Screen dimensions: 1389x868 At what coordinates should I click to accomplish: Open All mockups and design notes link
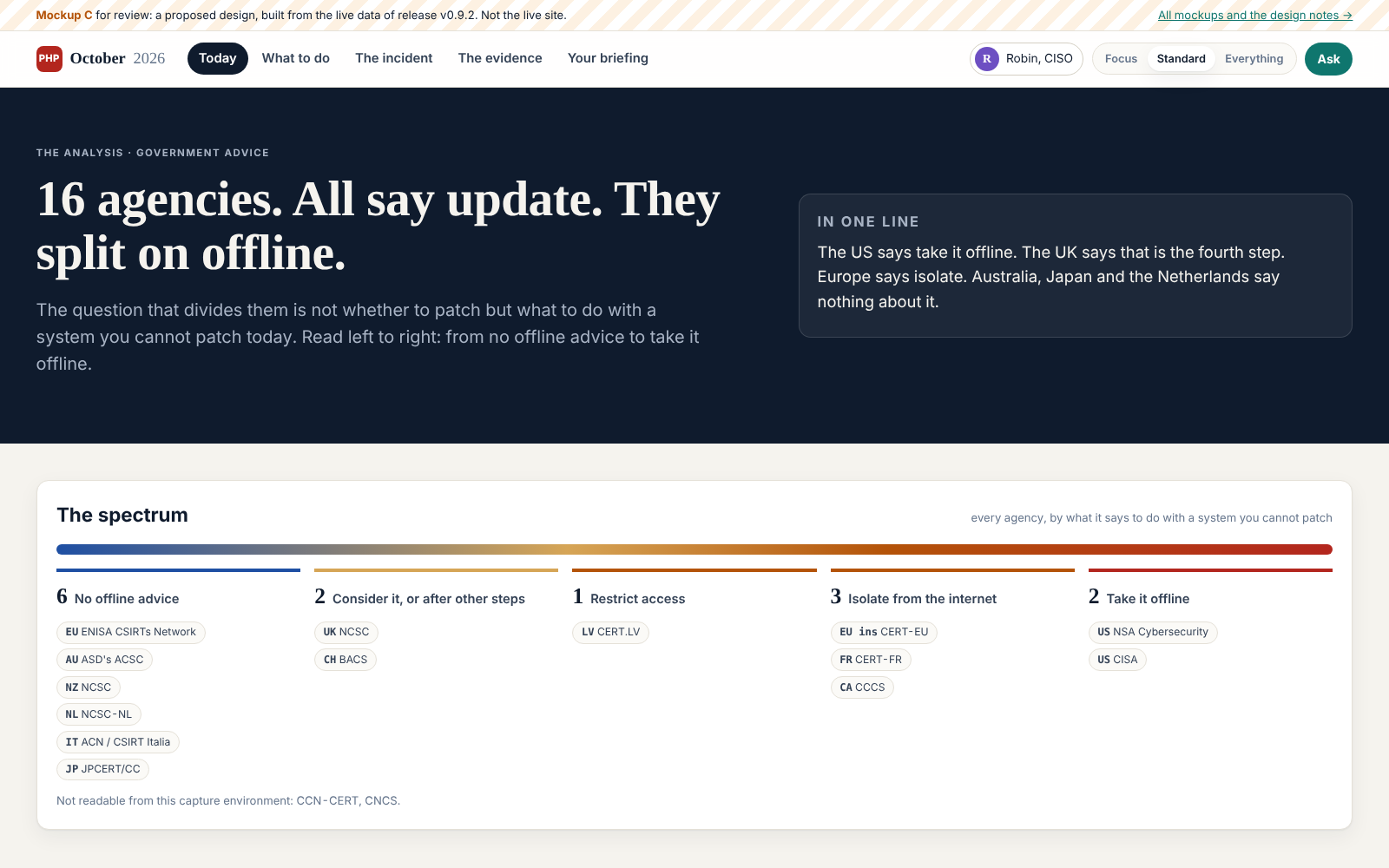coord(1254,16)
